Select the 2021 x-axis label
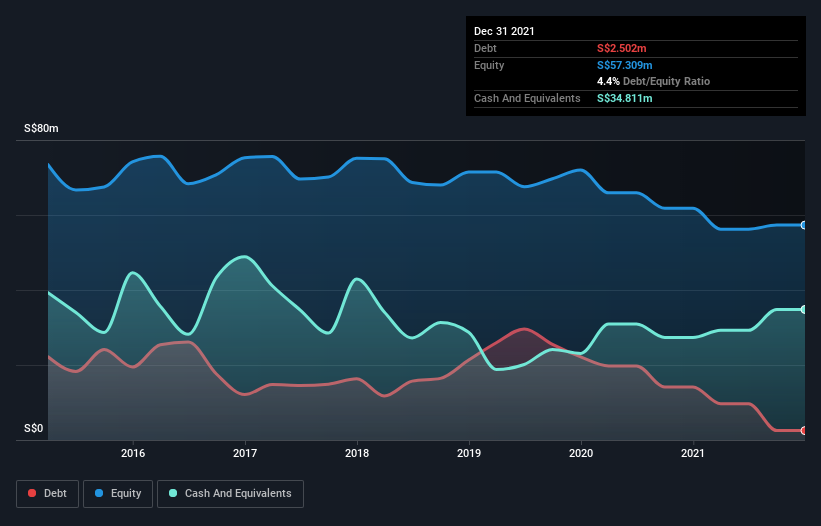The width and height of the screenshot is (821, 526). tap(693, 453)
